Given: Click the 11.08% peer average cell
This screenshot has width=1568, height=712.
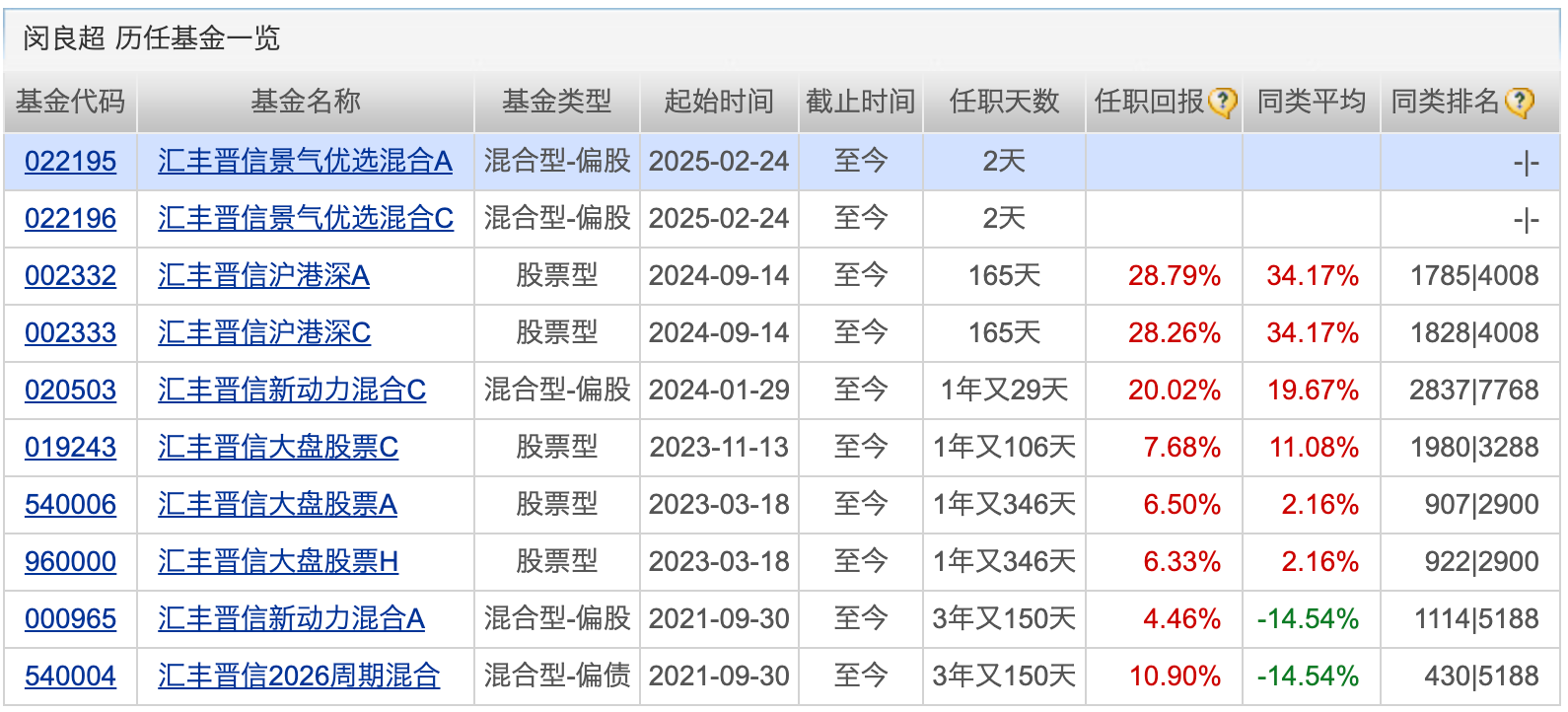Looking at the screenshot, I should point(1314,448).
